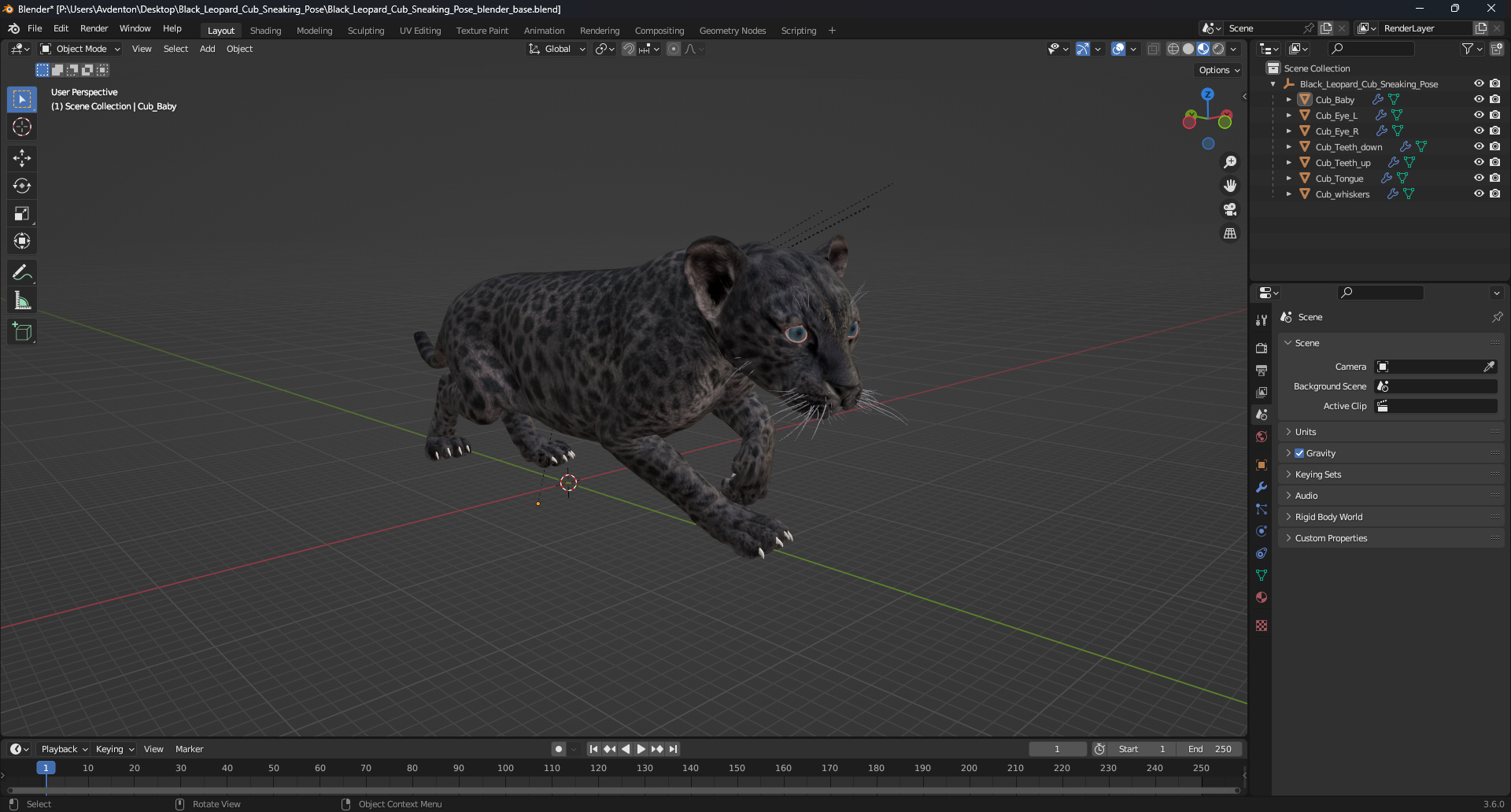Image resolution: width=1511 pixels, height=812 pixels.
Task: Open the Render menu
Action: click(x=94, y=28)
